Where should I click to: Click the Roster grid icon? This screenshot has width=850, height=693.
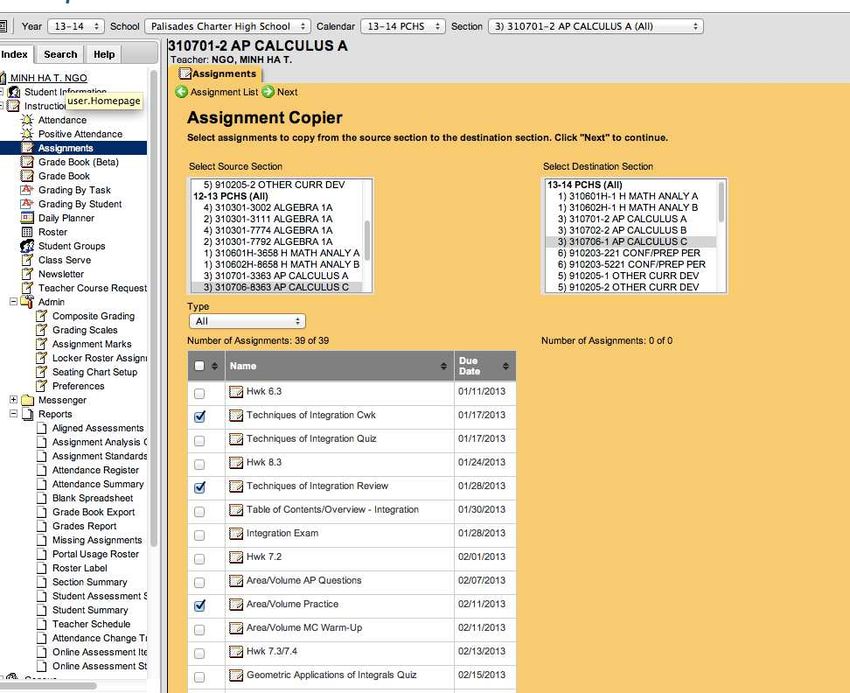tap(27, 232)
